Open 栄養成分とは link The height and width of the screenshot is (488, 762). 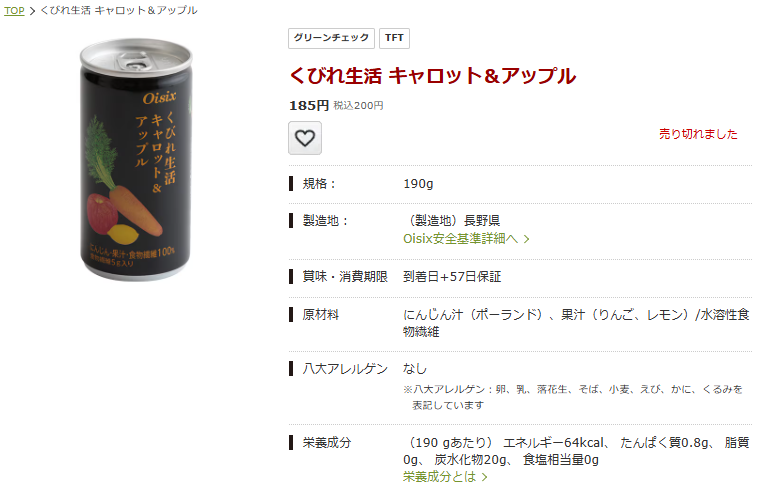click(x=439, y=476)
